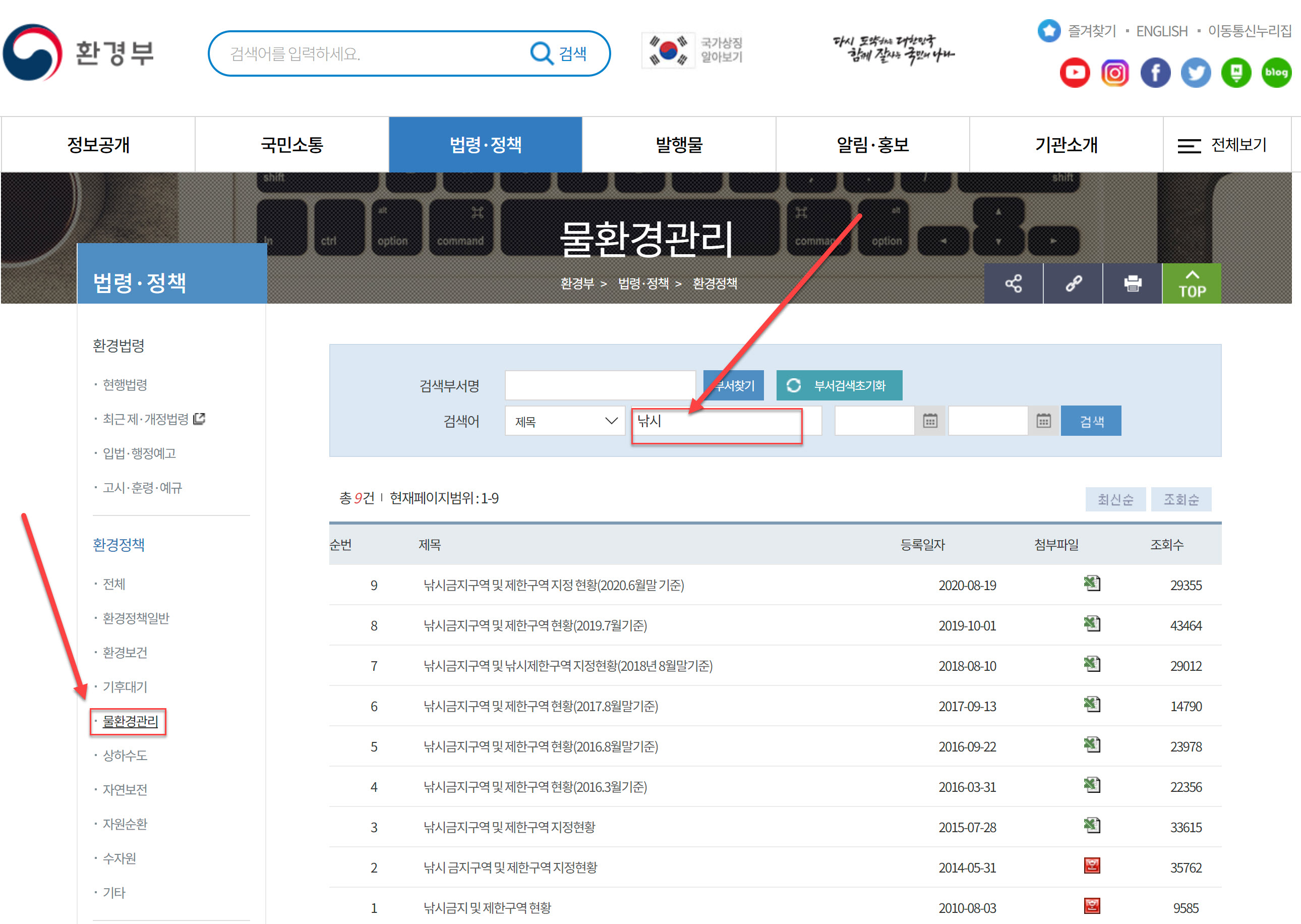Download Excel attachment for row 9
The image size is (1301, 924).
click(1091, 584)
